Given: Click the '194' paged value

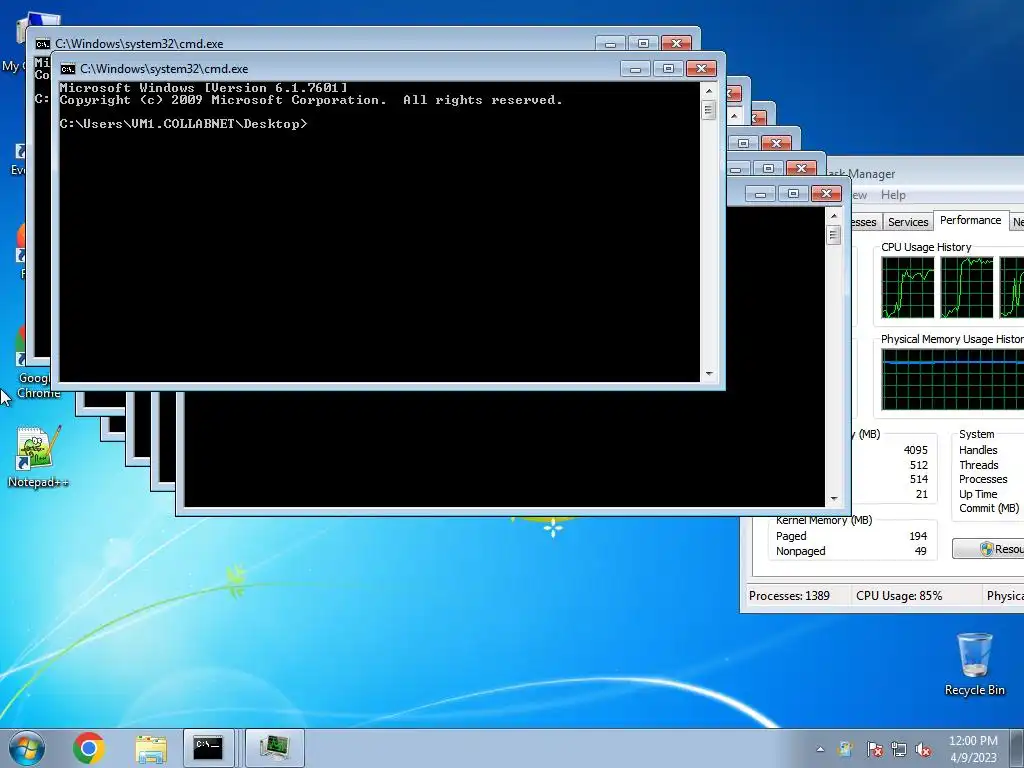Looking at the screenshot, I should [x=918, y=536].
